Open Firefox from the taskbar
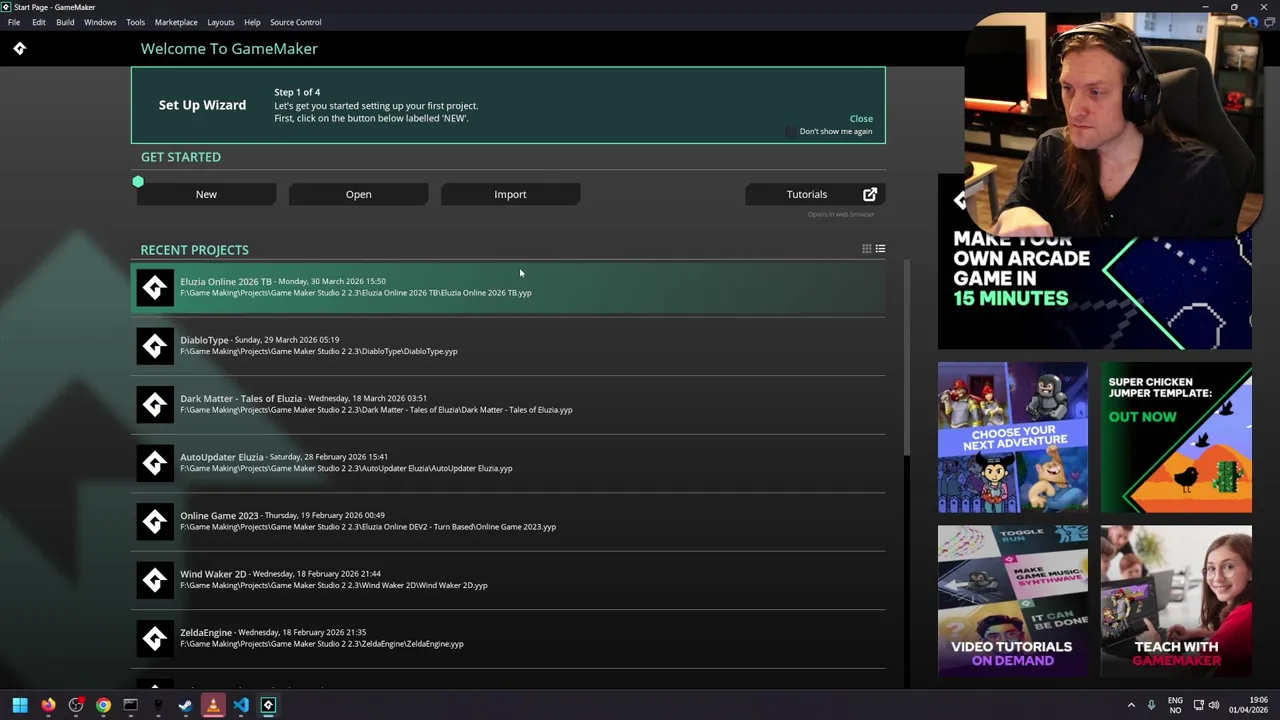Image resolution: width=1280 pixels, height=720 pixels. 48,705
